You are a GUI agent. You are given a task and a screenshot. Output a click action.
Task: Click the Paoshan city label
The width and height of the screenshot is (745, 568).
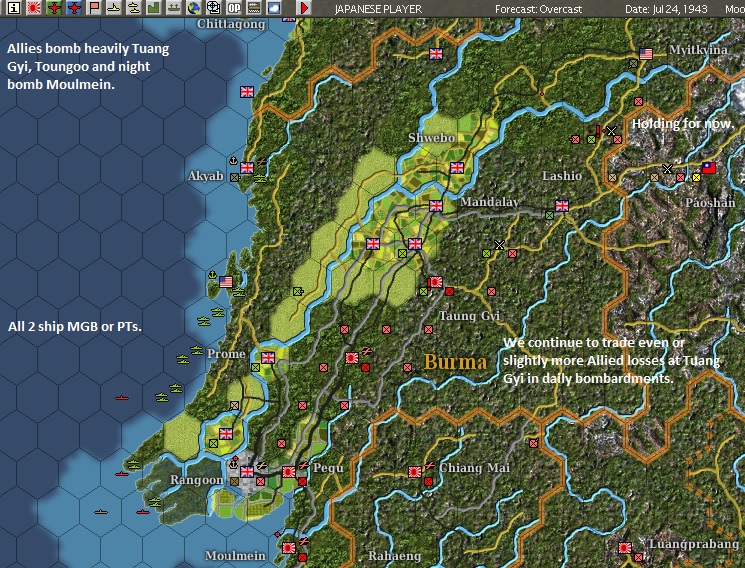pos(710,203)
